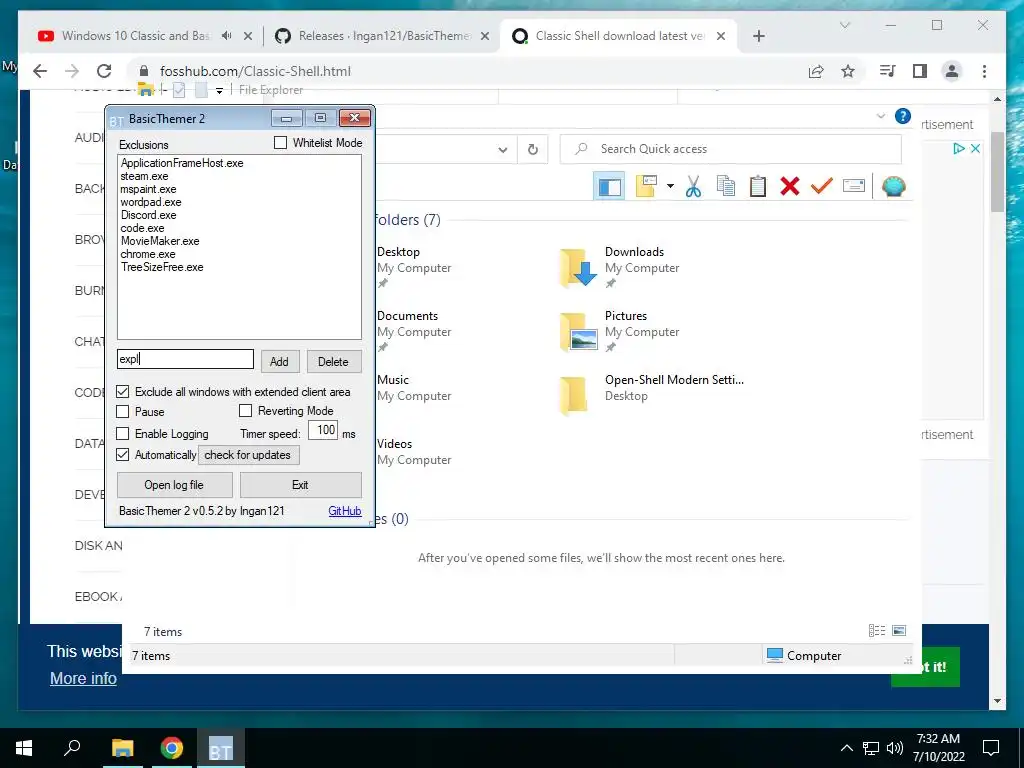Screen dimensions: 1024x768
Task: Mute the YouTube tab audio icon
Action: tap(227, 36)
